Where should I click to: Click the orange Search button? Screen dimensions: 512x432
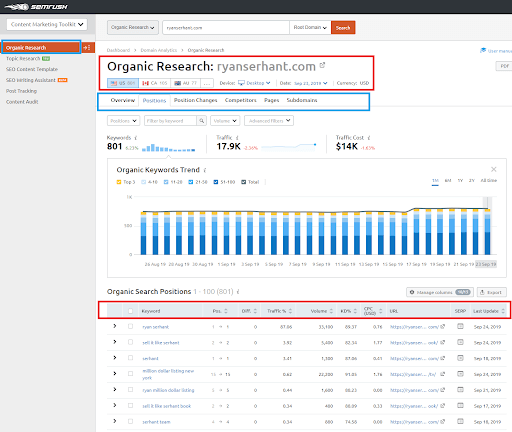pos(343,27)
